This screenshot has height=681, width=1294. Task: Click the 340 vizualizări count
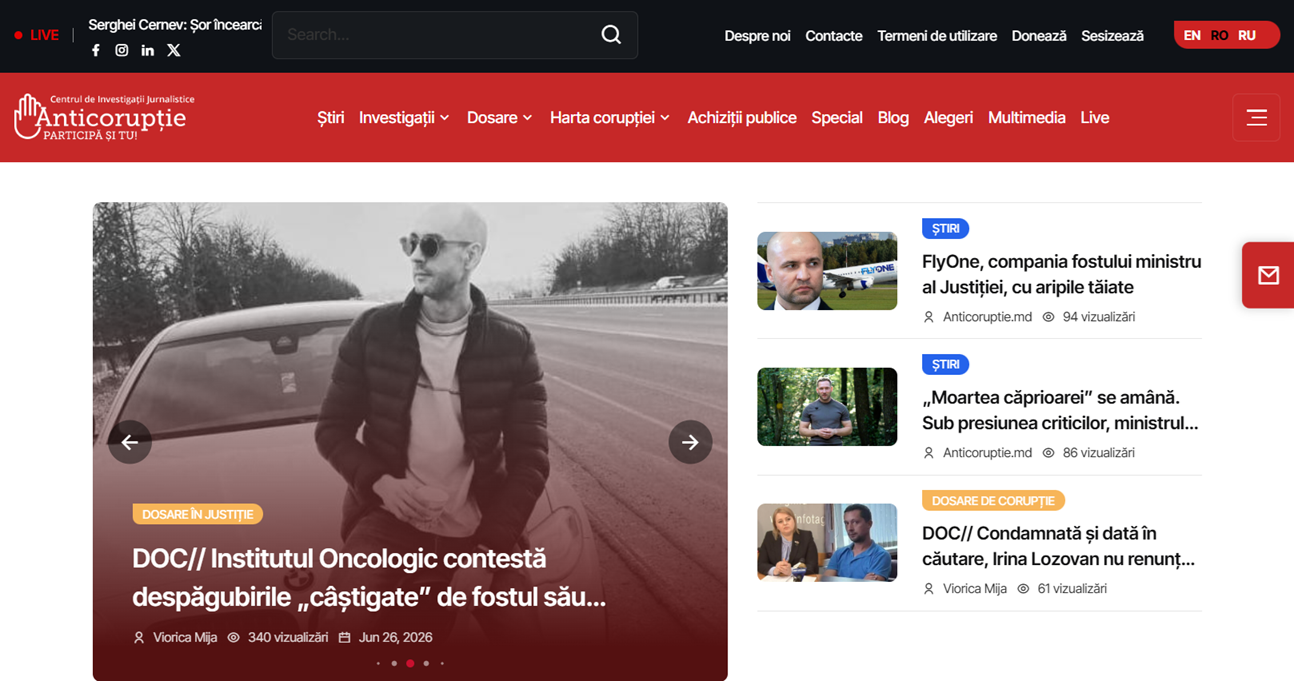pos(288,637)
